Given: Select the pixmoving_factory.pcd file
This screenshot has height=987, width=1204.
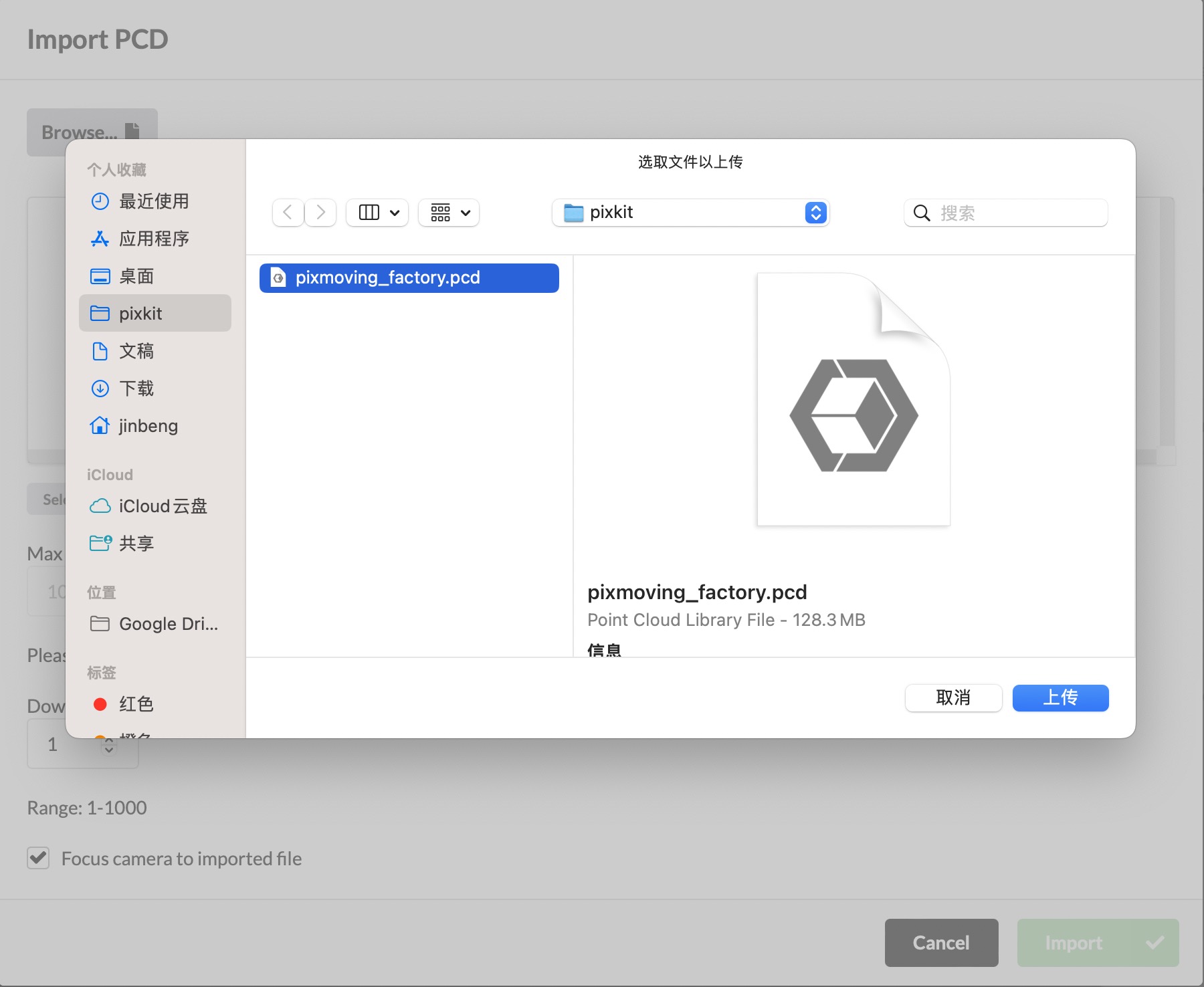Looking at the screenshot, I should (409, 278).
